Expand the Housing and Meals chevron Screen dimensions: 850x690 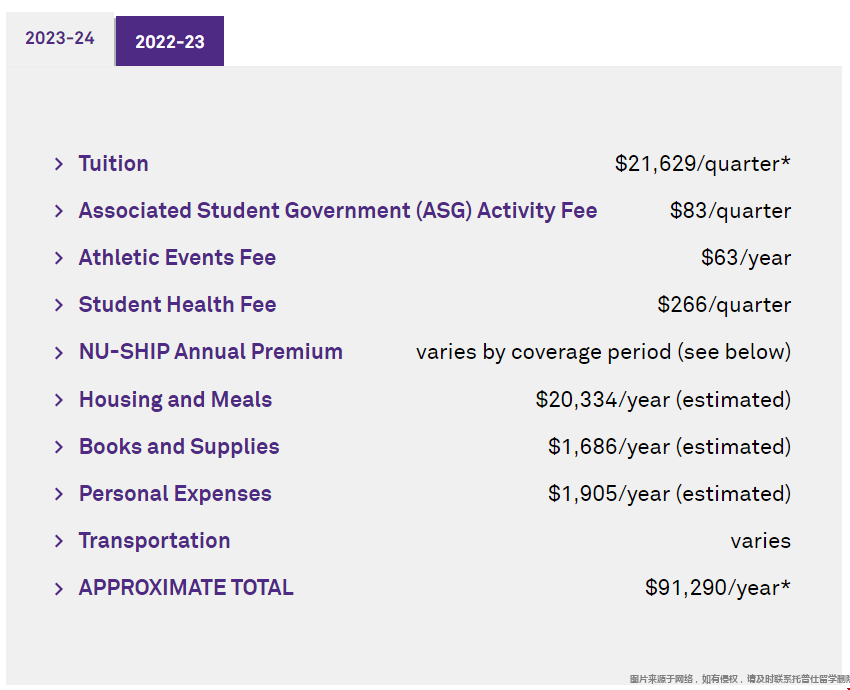click(59, 400)
